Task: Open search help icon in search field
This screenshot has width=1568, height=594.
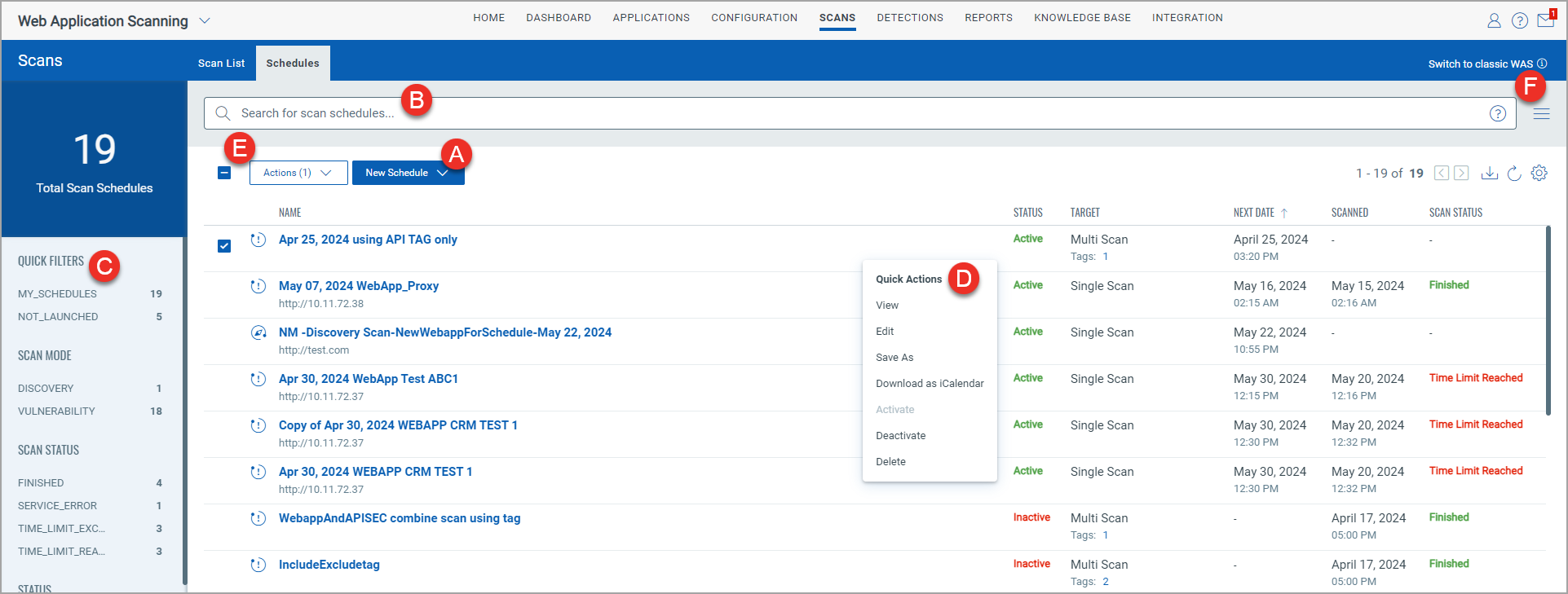Action: (1498, 113)
